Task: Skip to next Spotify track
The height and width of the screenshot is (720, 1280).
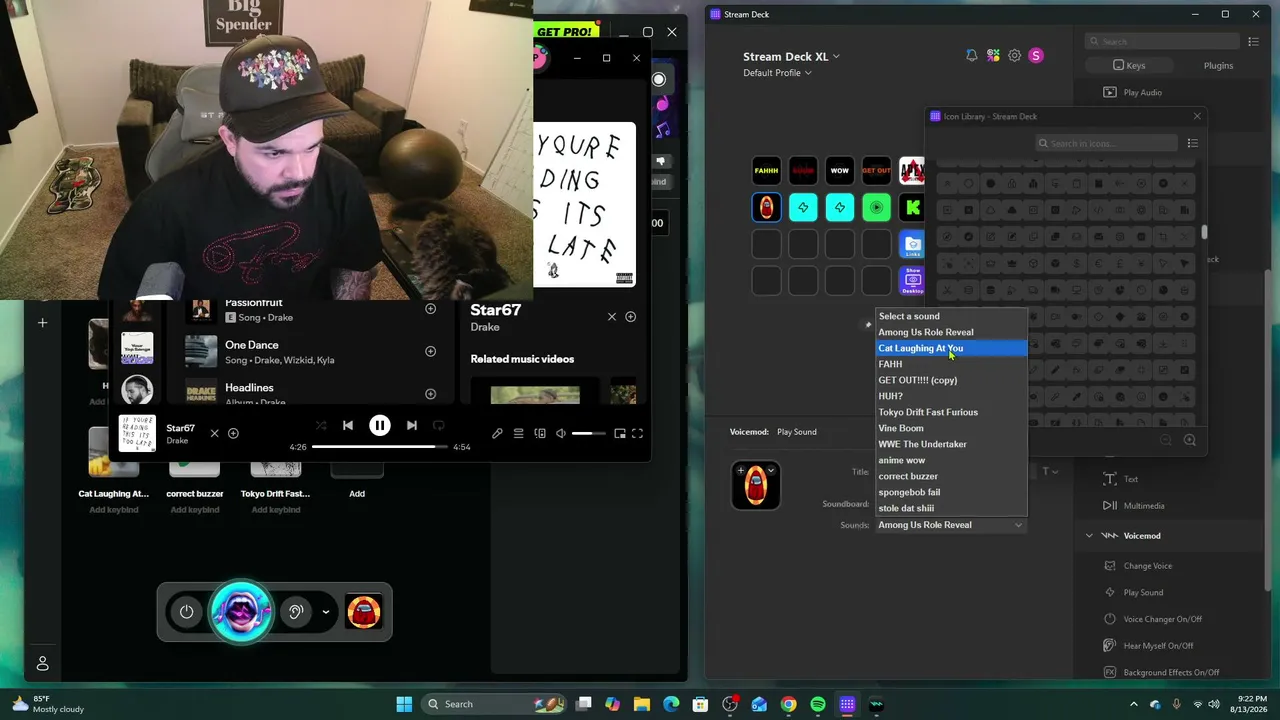Action: click(411, 426)
